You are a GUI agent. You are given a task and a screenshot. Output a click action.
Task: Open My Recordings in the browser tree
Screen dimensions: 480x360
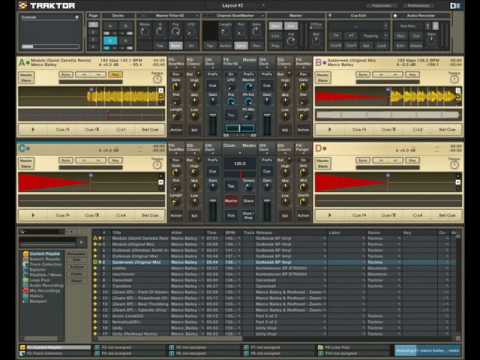42,291
